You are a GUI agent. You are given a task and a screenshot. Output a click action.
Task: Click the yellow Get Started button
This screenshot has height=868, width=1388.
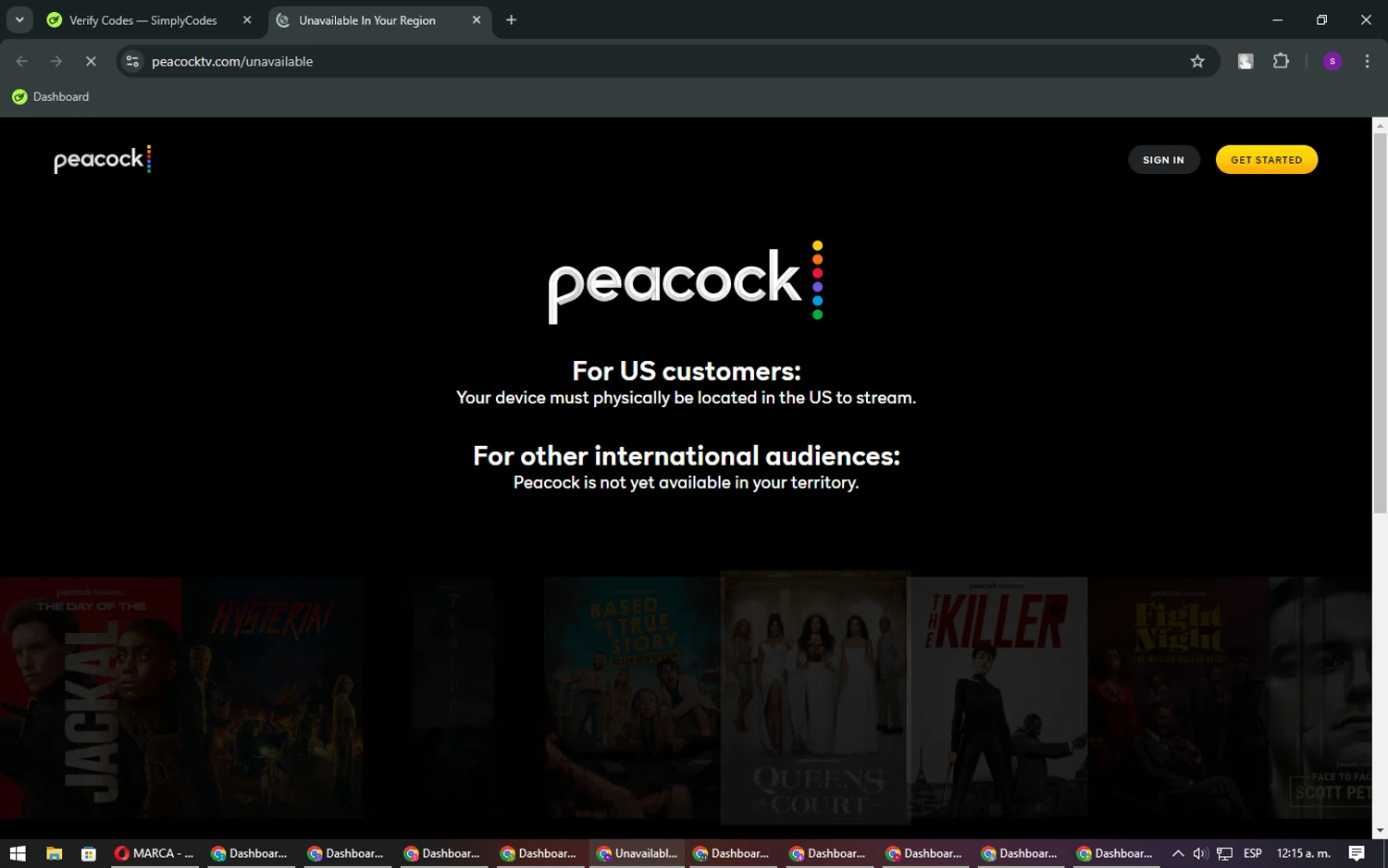[x=1266, y=160]
